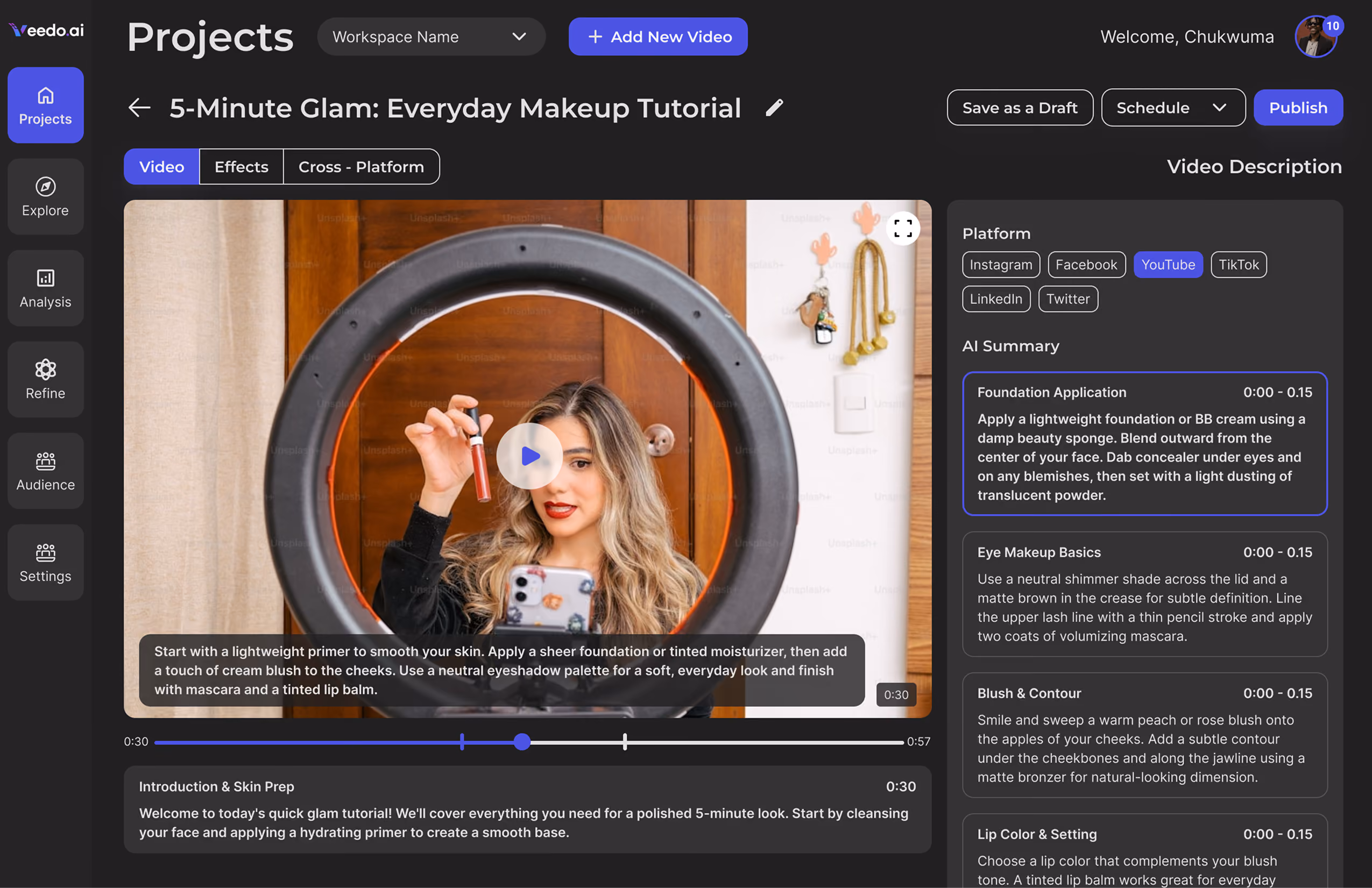Click the Platform heading
1372x888 pixels.
996,234
